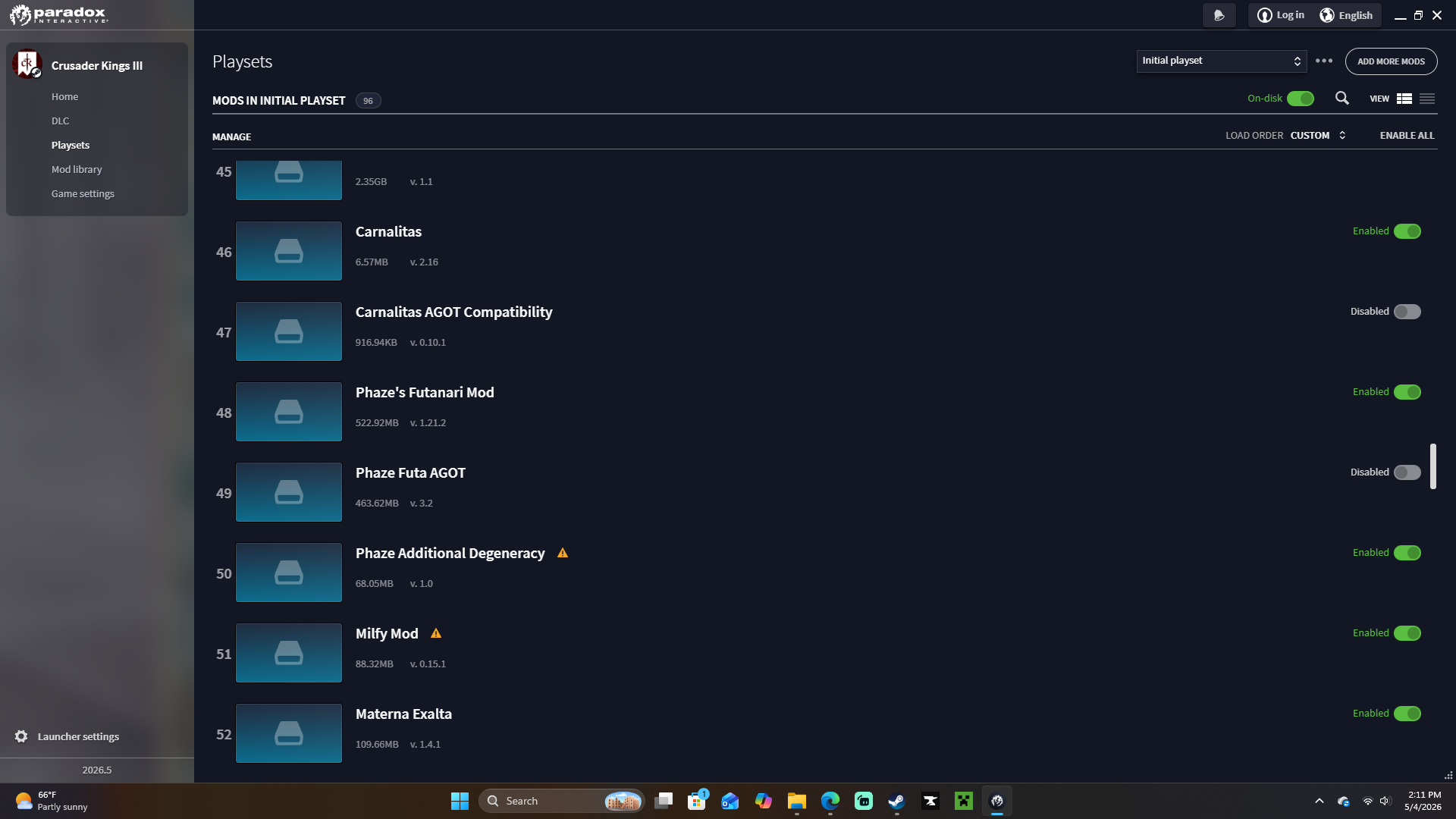Click the Phaze Futa AGOT thumbnail
Image resolution: width=1456 pixels, height=819 pixels.
tap(289, 492)
